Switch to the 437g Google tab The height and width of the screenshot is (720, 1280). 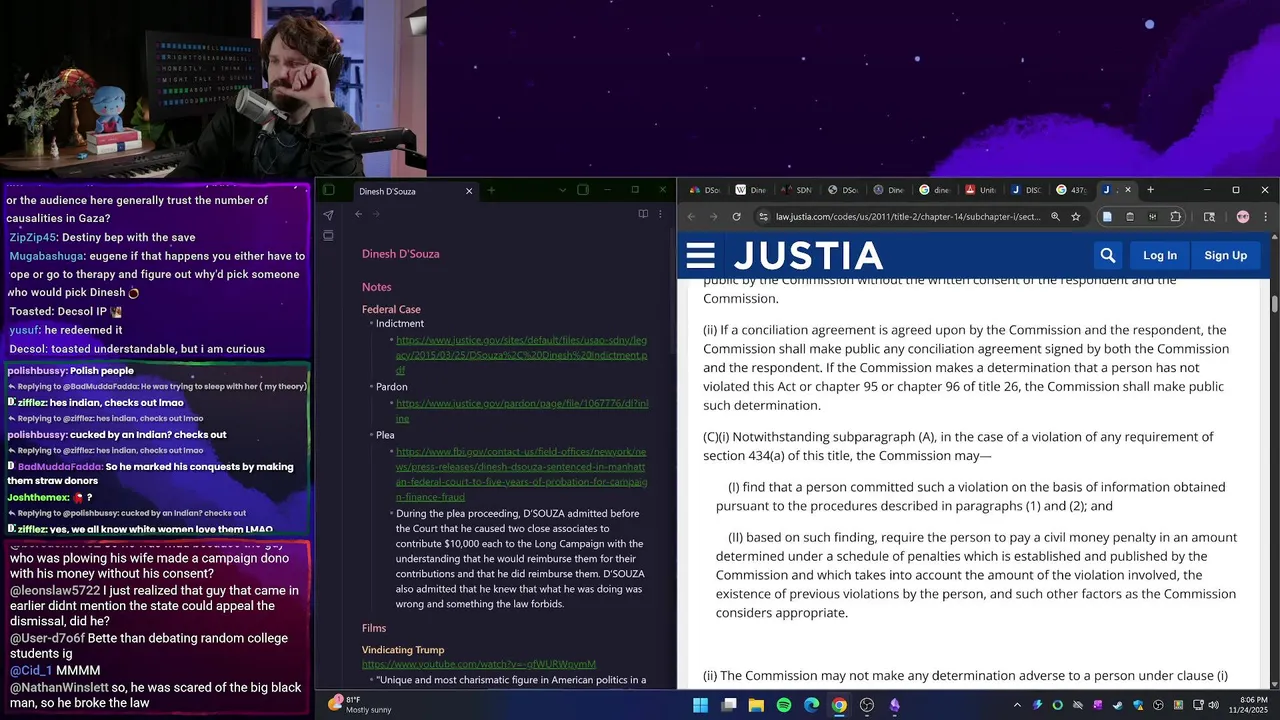pos(1072,190)
